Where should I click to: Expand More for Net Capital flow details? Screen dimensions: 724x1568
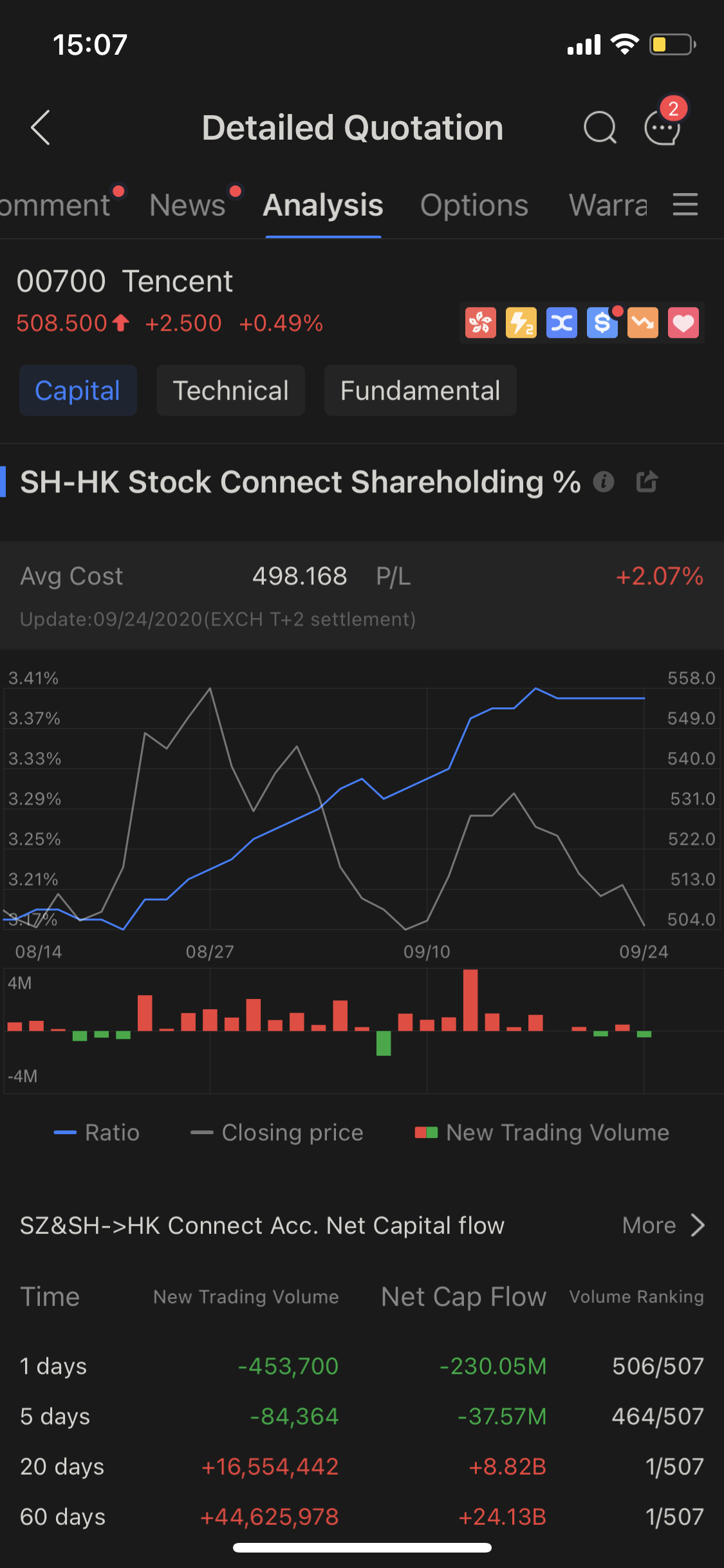(663, 1225)
